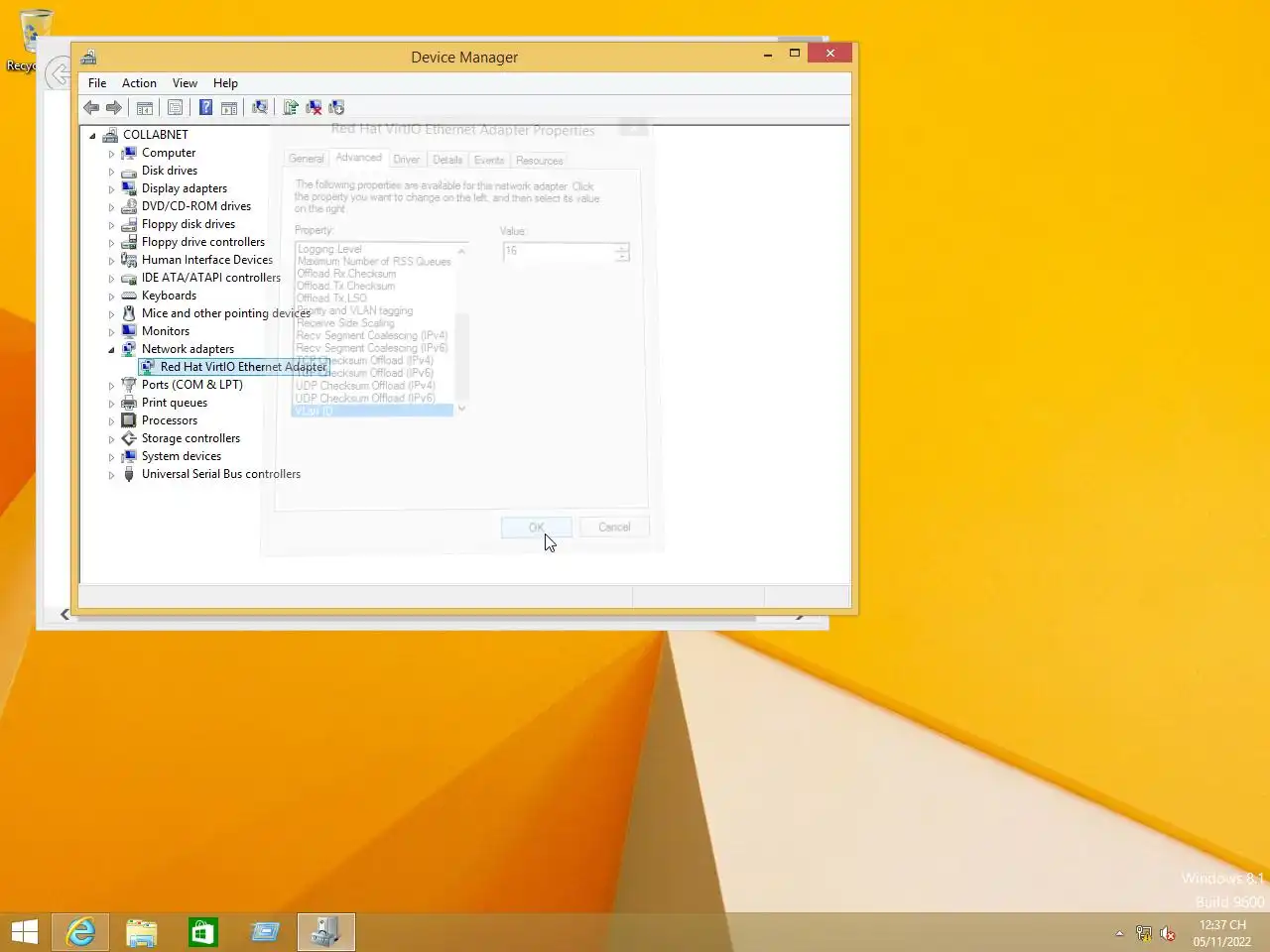Click the Update Driver Software toolbar icon

(x=291, y=107)
